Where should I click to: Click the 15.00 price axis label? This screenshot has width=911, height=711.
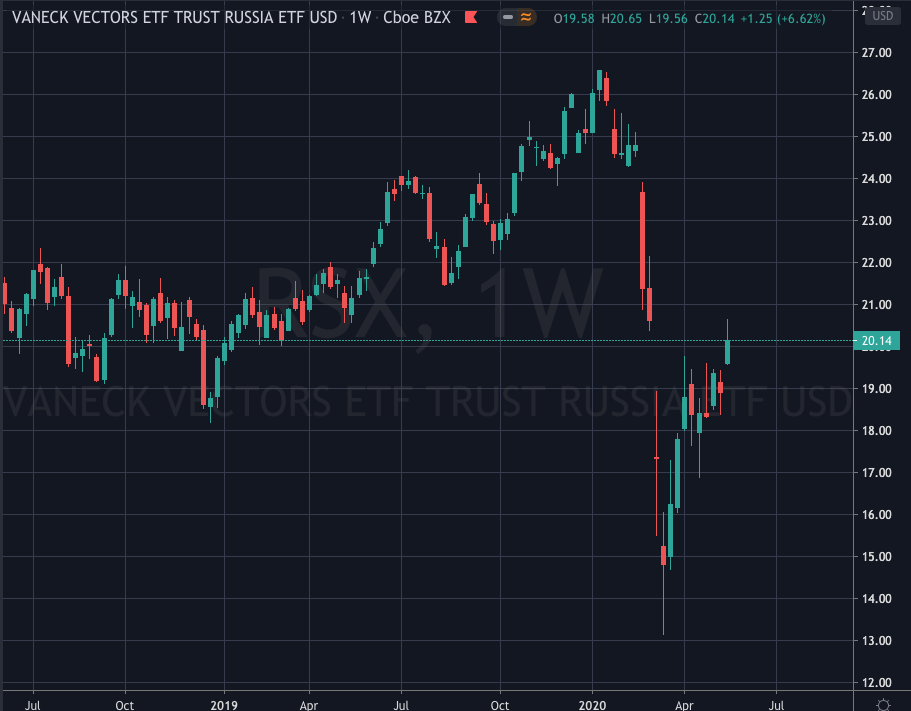coord(876,556)
